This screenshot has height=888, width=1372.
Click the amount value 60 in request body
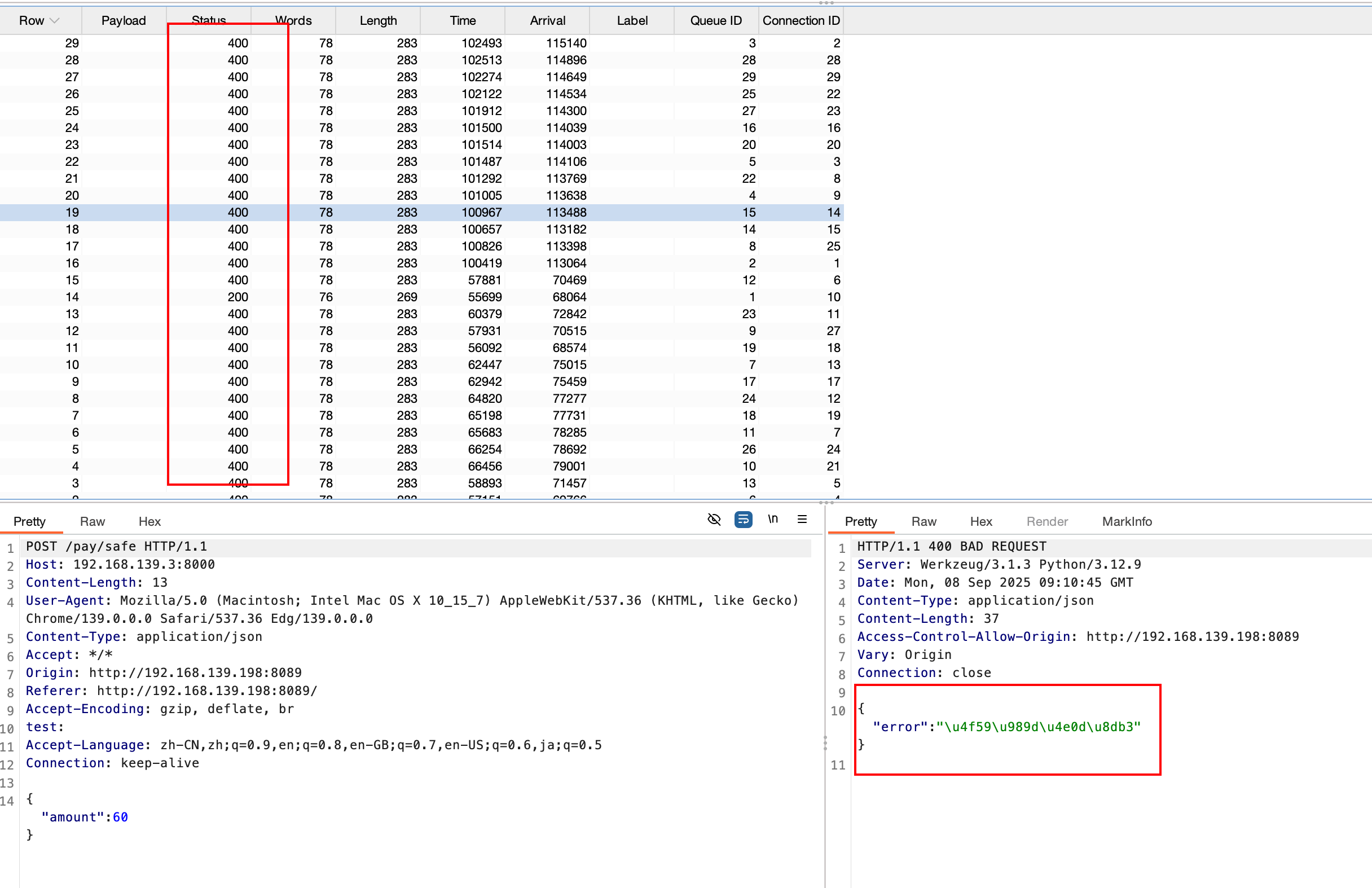click(120, 817)
